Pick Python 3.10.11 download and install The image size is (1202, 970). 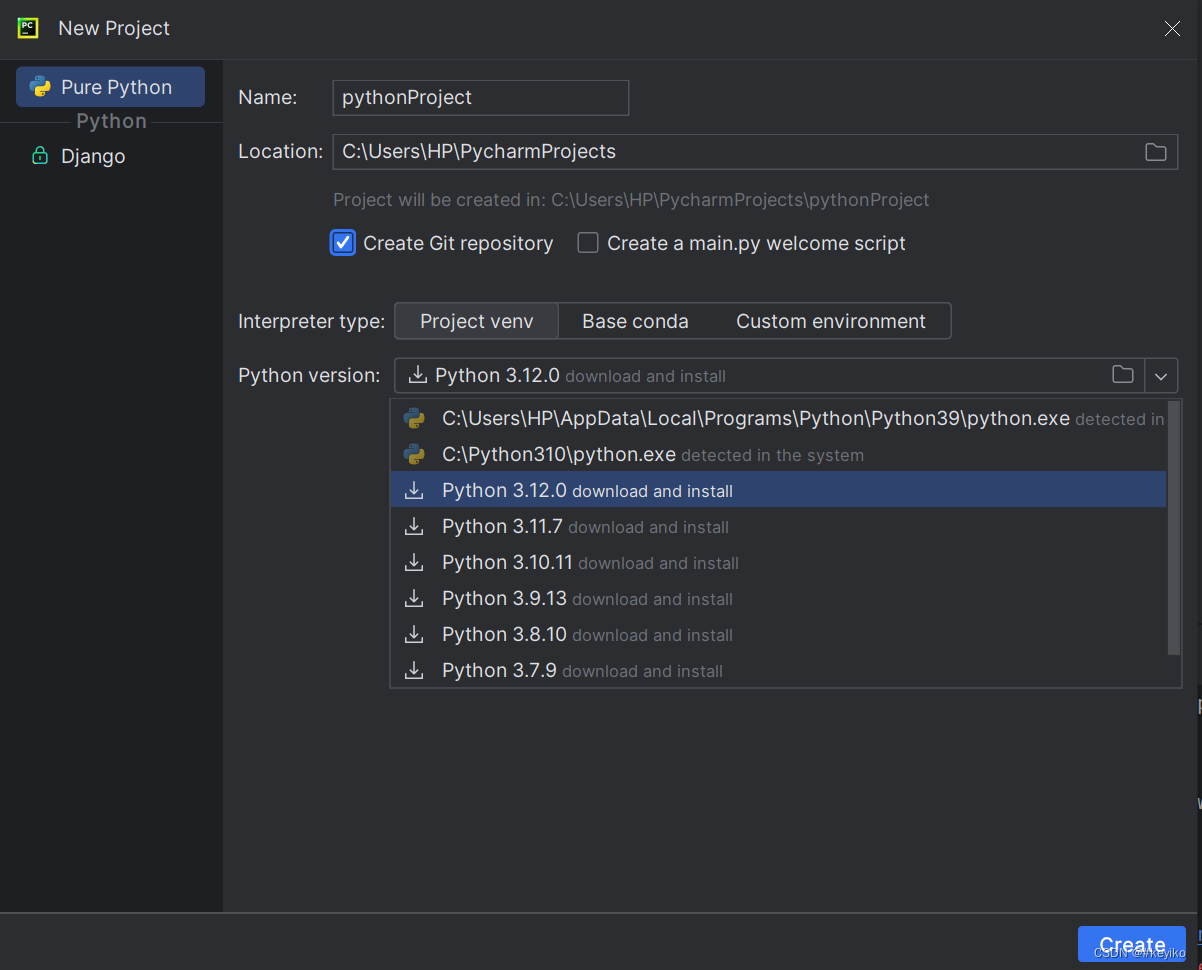click(778, 563)
